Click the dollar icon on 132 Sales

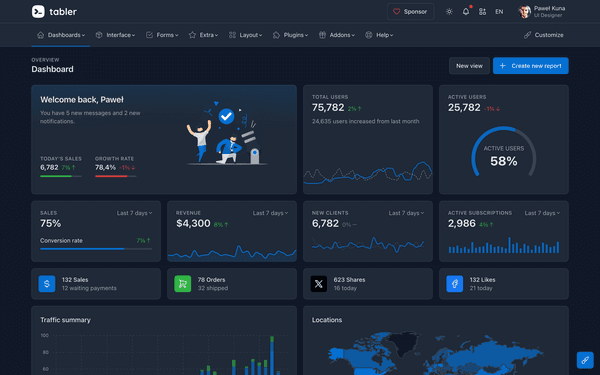click(x=47, y=284)
